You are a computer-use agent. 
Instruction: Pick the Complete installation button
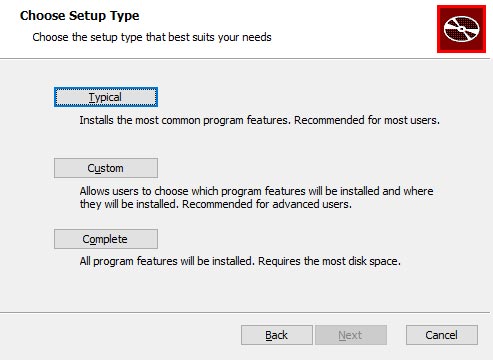tap(106, 239)
